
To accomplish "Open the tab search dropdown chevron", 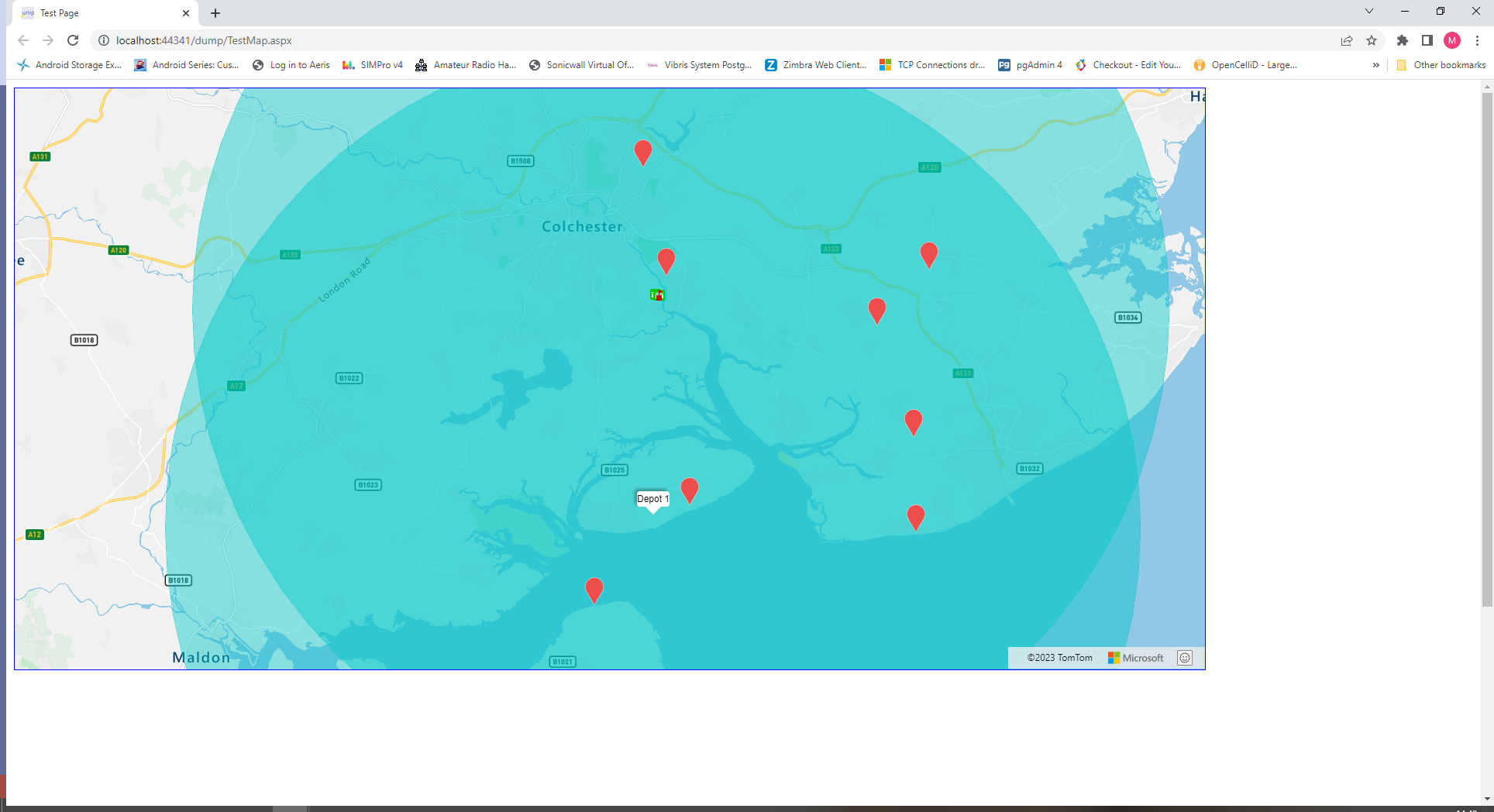I will pyautogui.click(x=1368, y=11).
